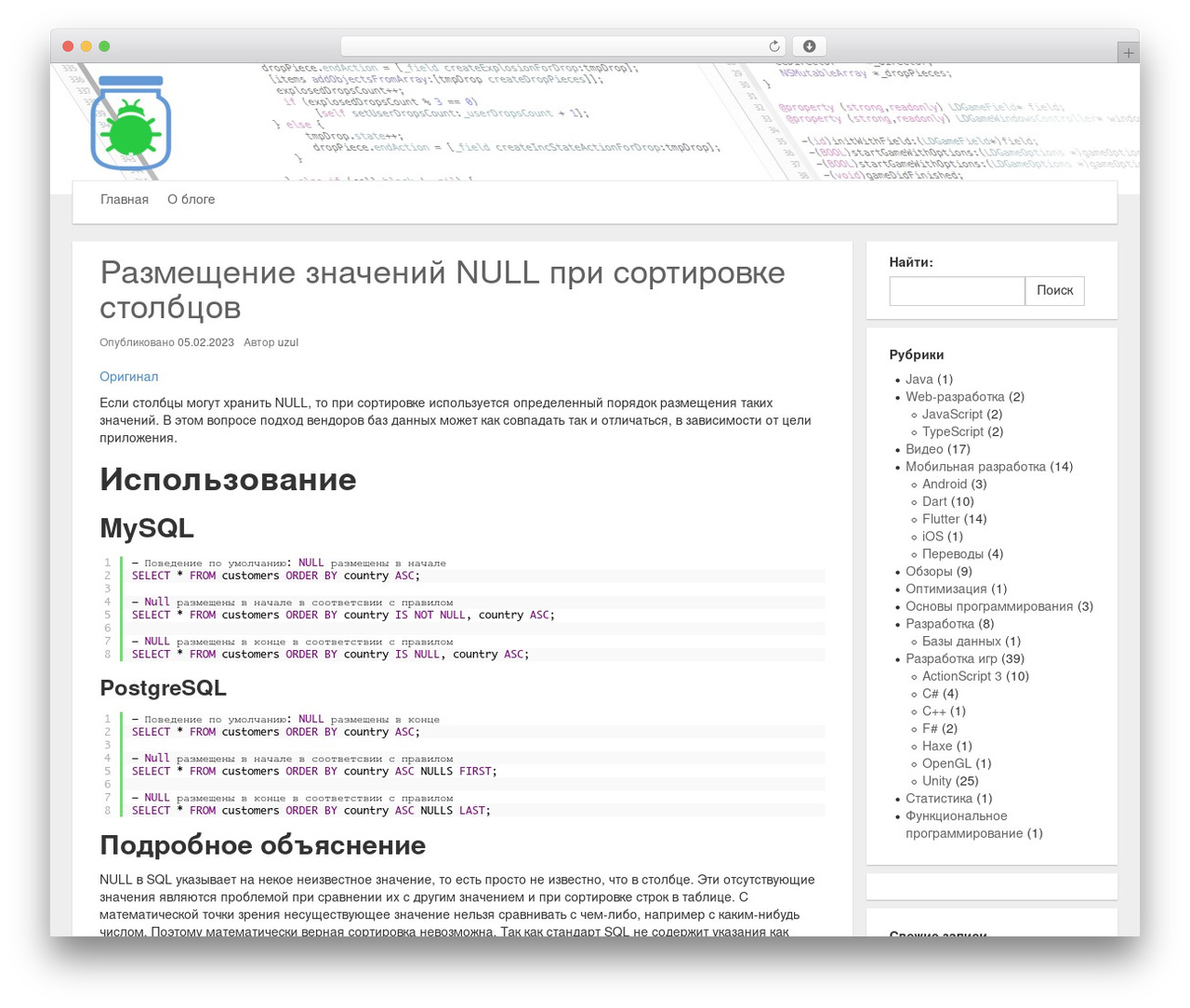Click the Поиск search button
Image resolution: width=1190 pixels, height=1008 pixels.
1055,290
